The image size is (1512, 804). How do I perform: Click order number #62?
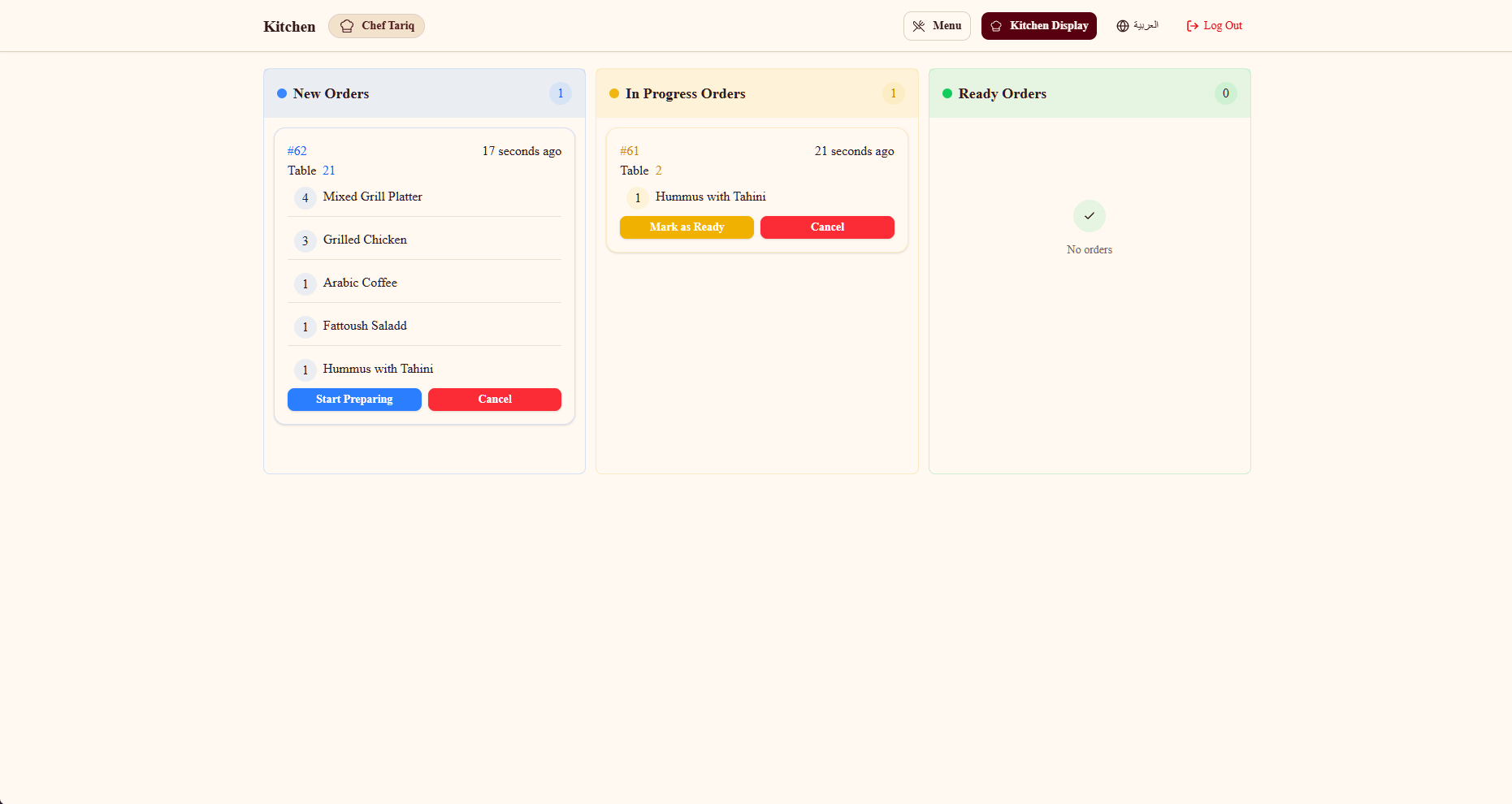point(297,151)
